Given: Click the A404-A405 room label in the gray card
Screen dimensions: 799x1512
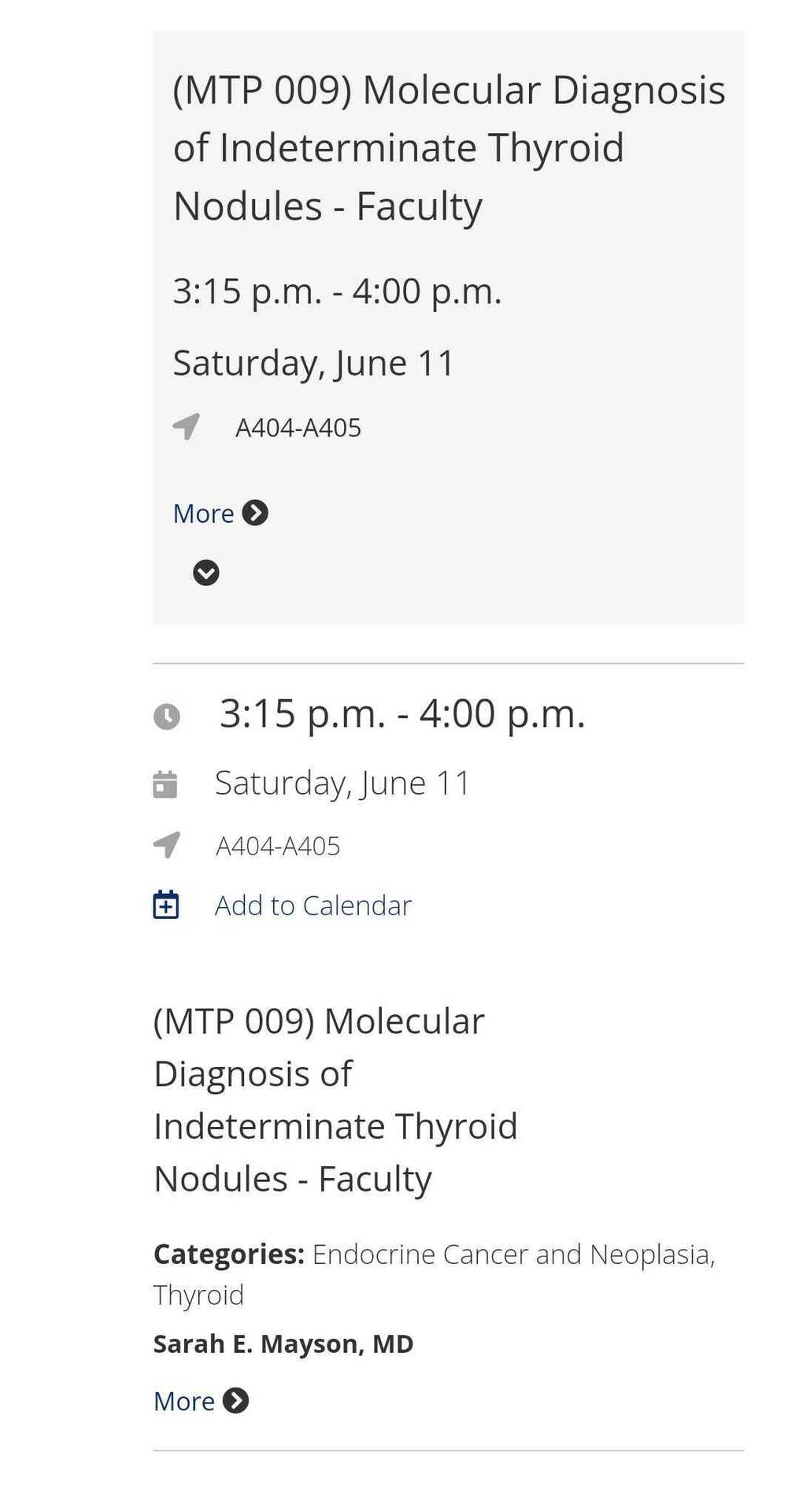Looking at the screenshot, I should [298, 428].
